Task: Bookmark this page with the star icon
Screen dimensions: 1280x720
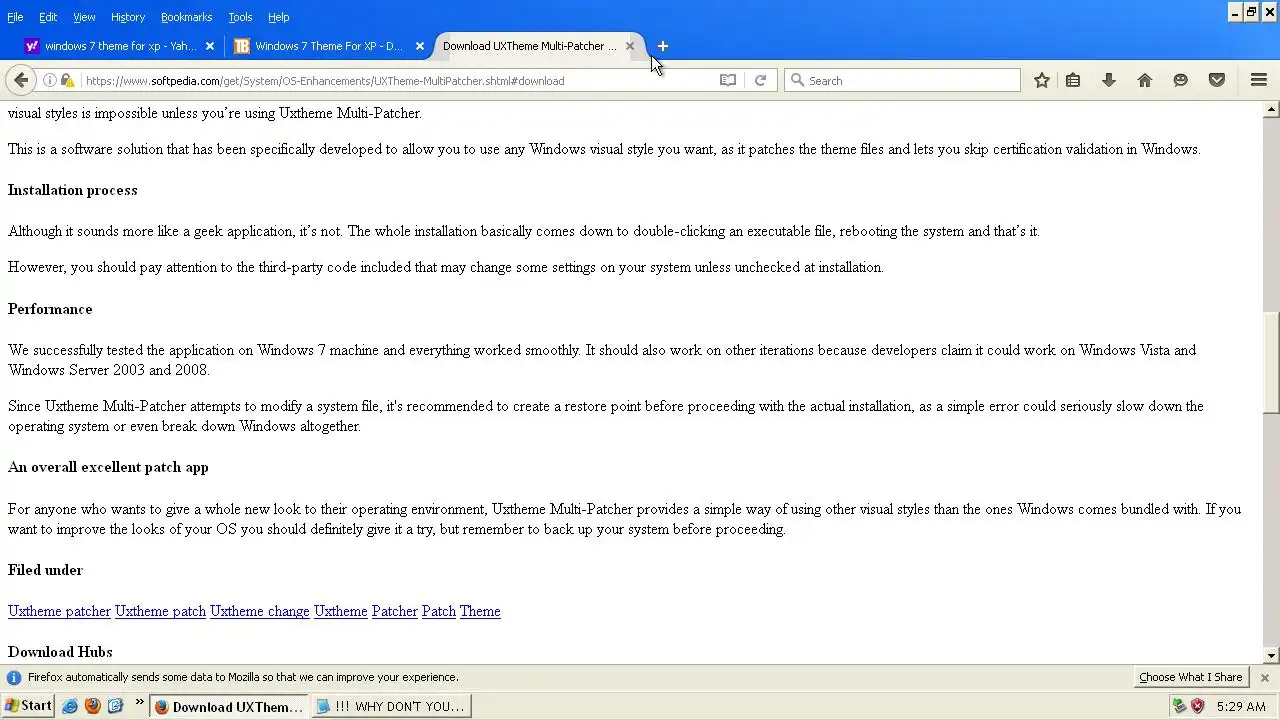Action: point(1042,80)
